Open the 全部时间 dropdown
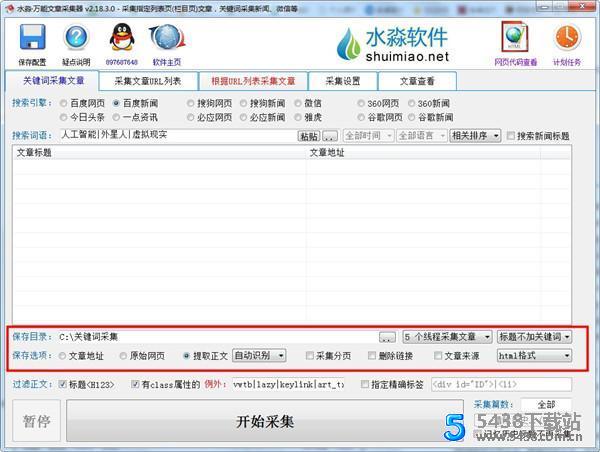The image size is (600, 452). pyautogui.click(x=368, y=135)
